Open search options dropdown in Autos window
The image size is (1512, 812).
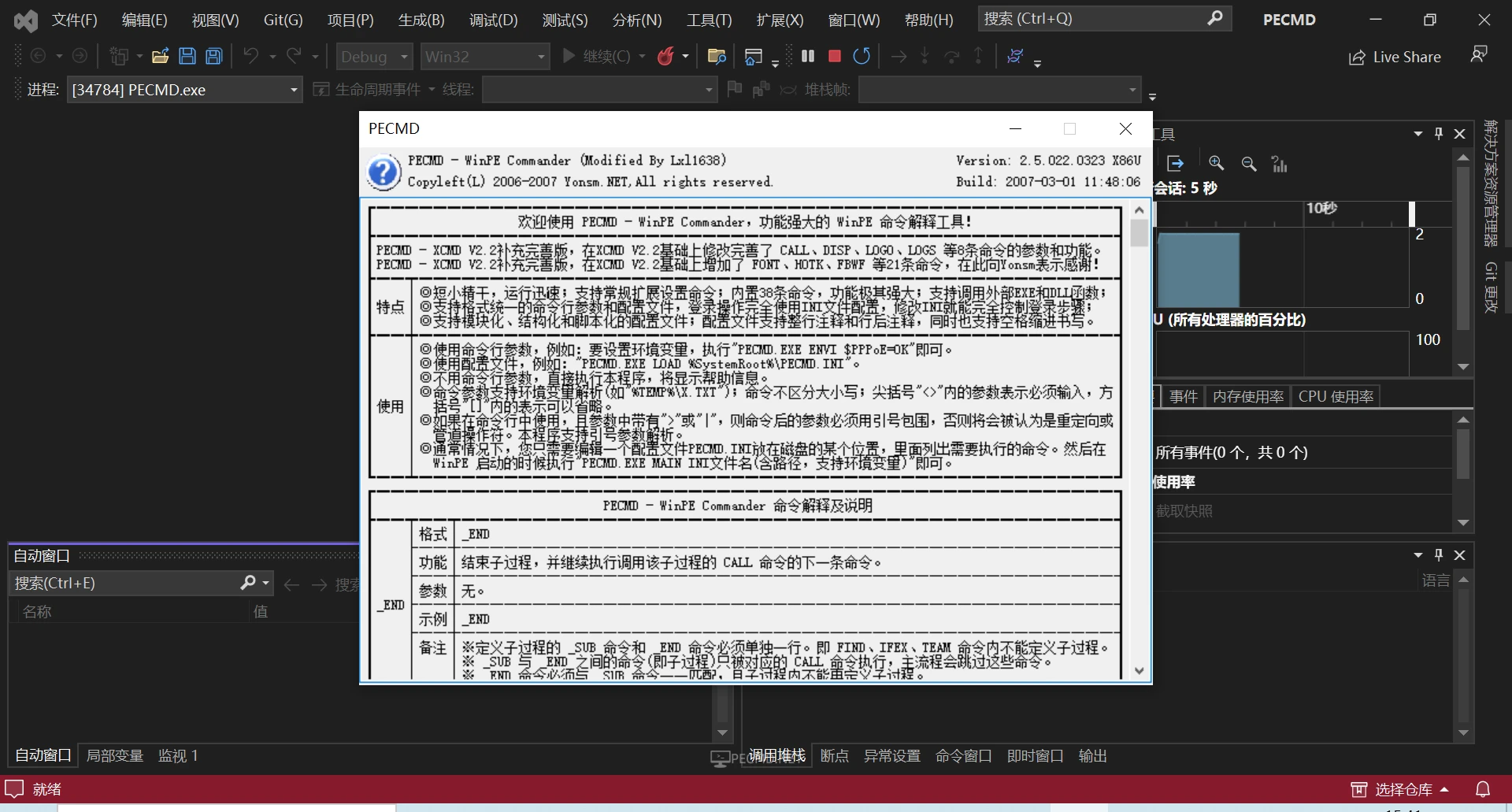click(265, 584)
